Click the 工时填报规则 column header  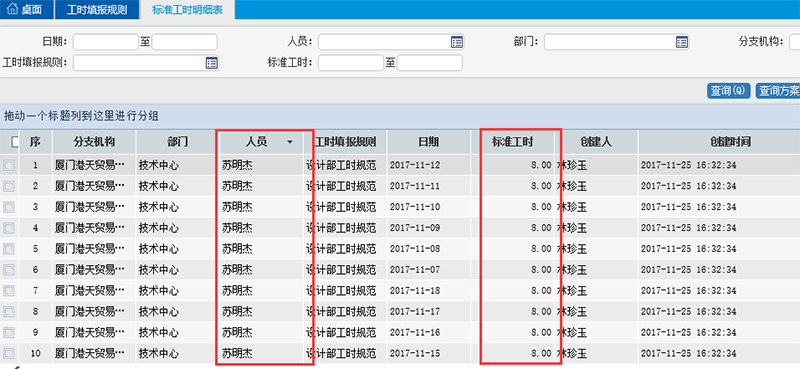tap(345, 142)
